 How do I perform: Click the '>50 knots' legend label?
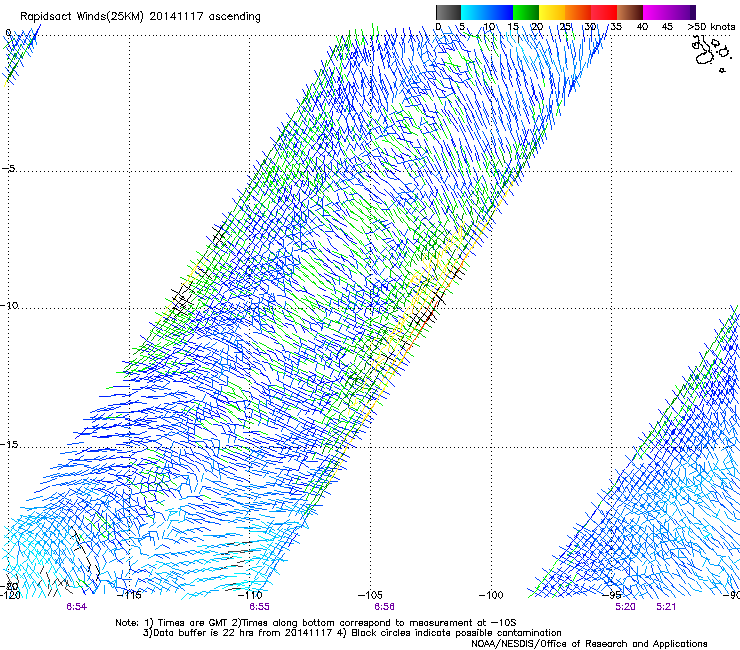click(x=711, y=27)
